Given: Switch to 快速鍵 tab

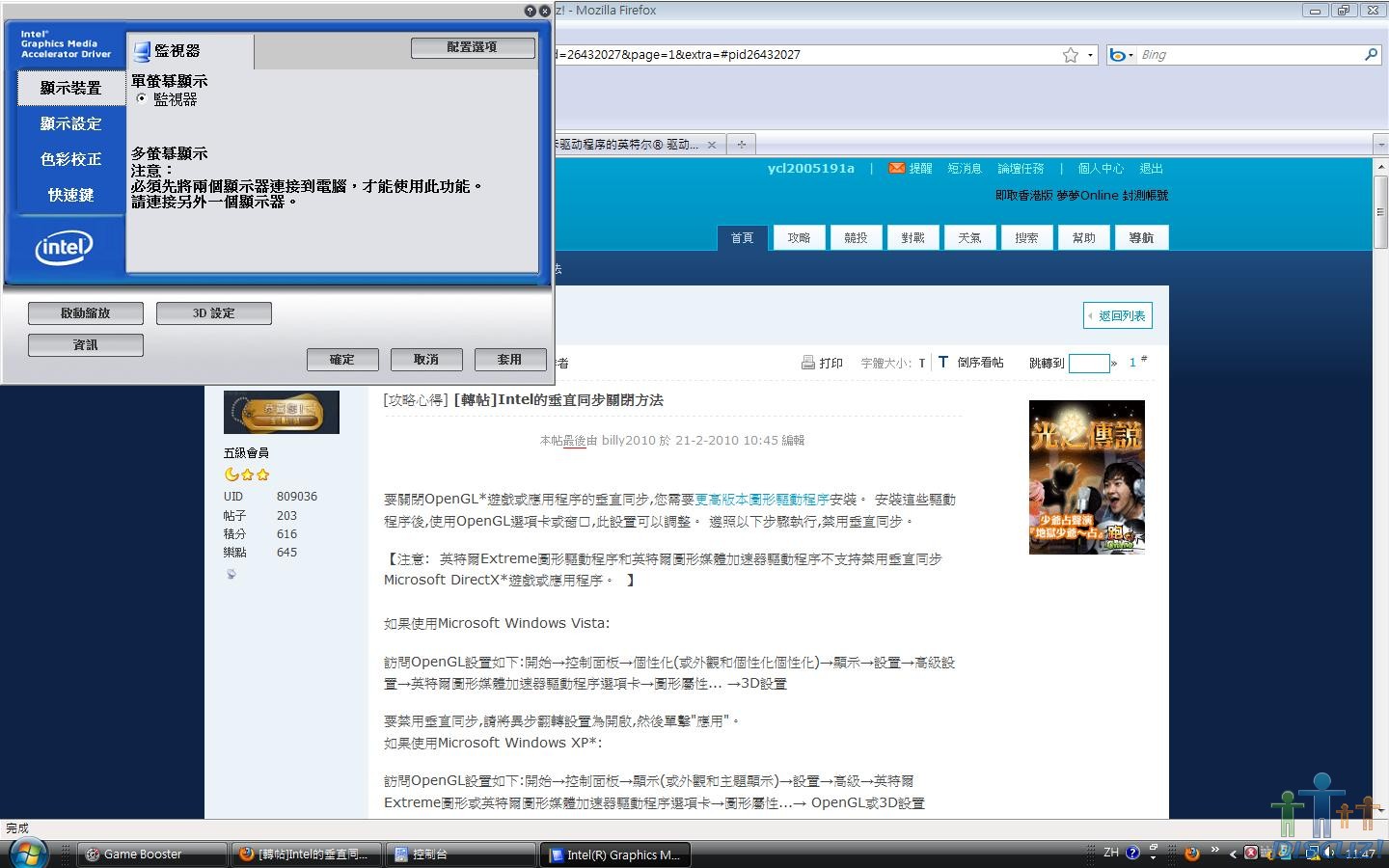Looking at the screenshot, I should pos(70,195).
